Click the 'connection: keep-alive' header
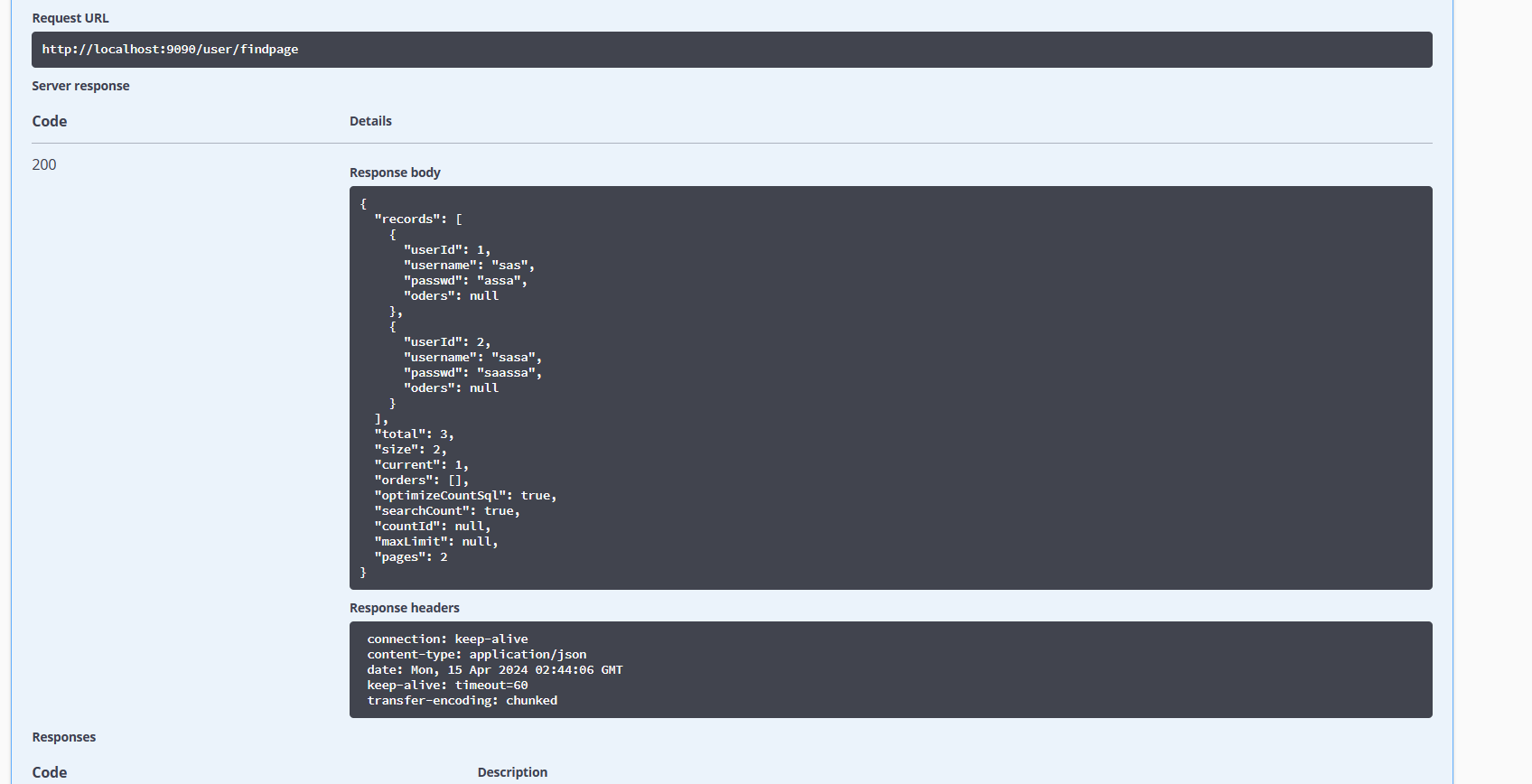This screenshot has width=1532, height=784. [447, 639]
